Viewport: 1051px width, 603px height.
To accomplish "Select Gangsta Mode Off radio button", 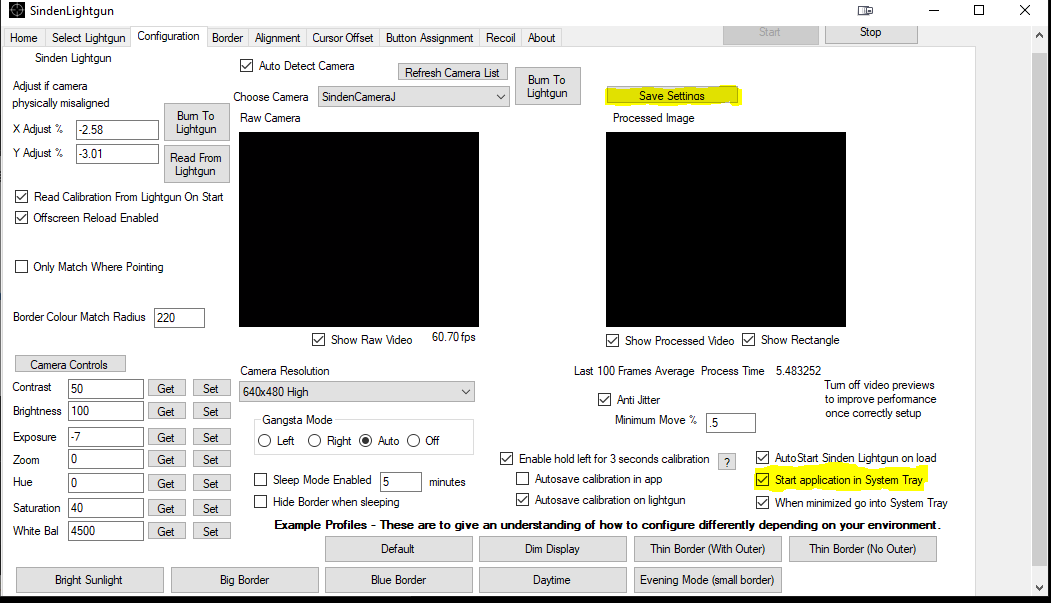I will (x=414, y=441).
